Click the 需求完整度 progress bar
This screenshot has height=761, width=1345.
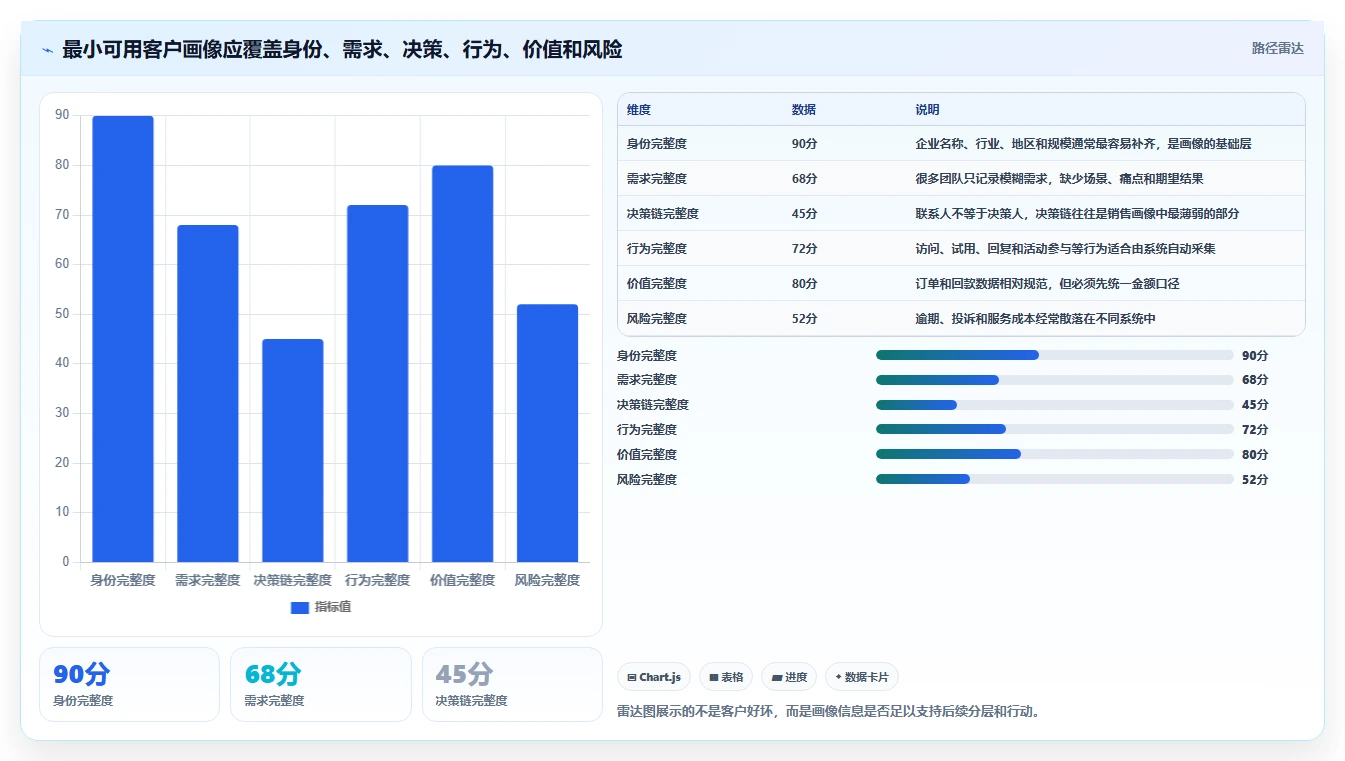pos(1054,380)
